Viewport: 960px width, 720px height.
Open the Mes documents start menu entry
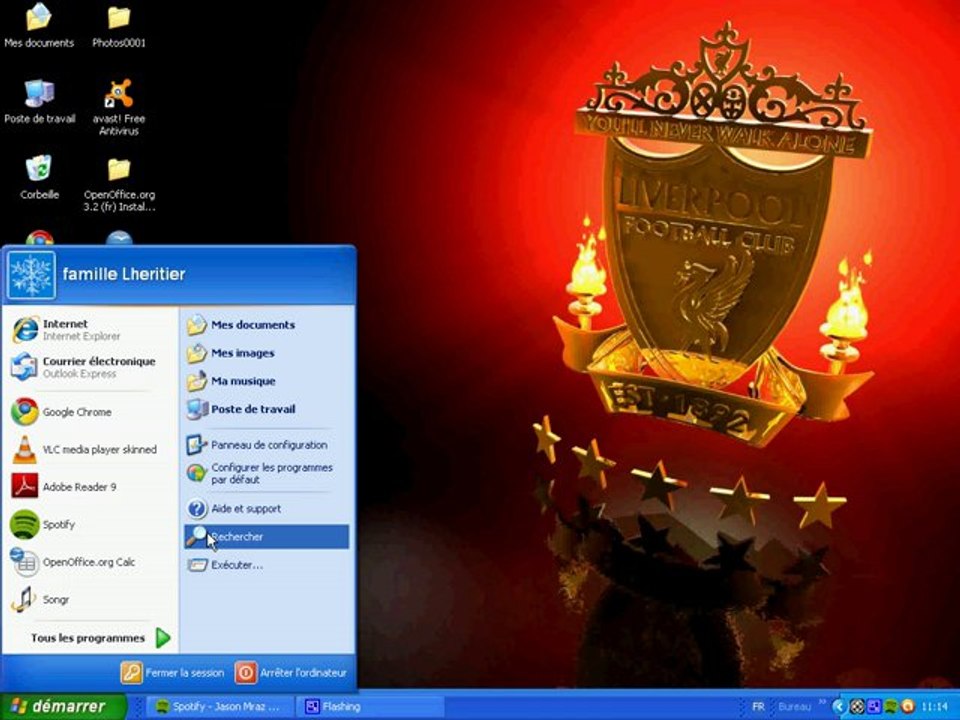click(266, 325)
